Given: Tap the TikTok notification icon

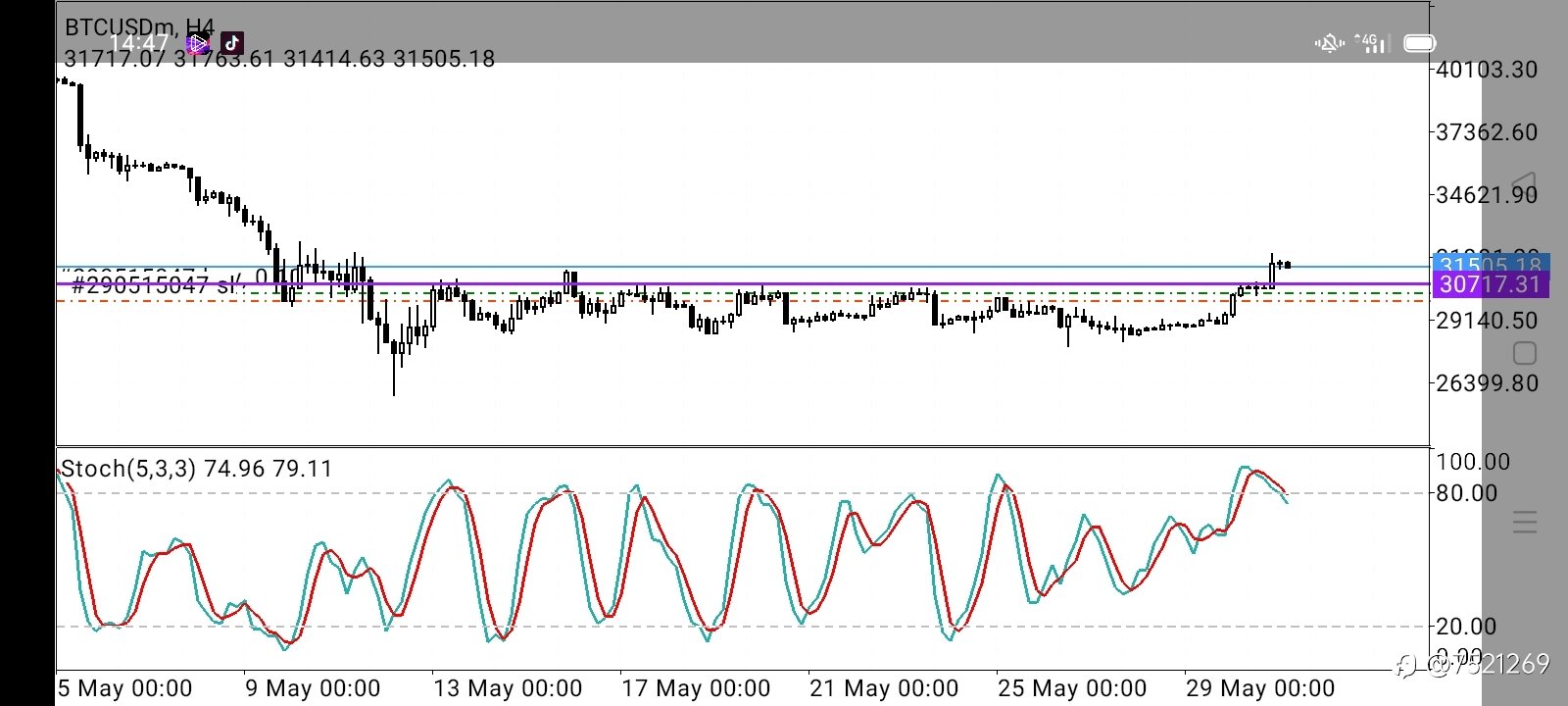Looking at the screenshot, I should click(x=231, y=42).
